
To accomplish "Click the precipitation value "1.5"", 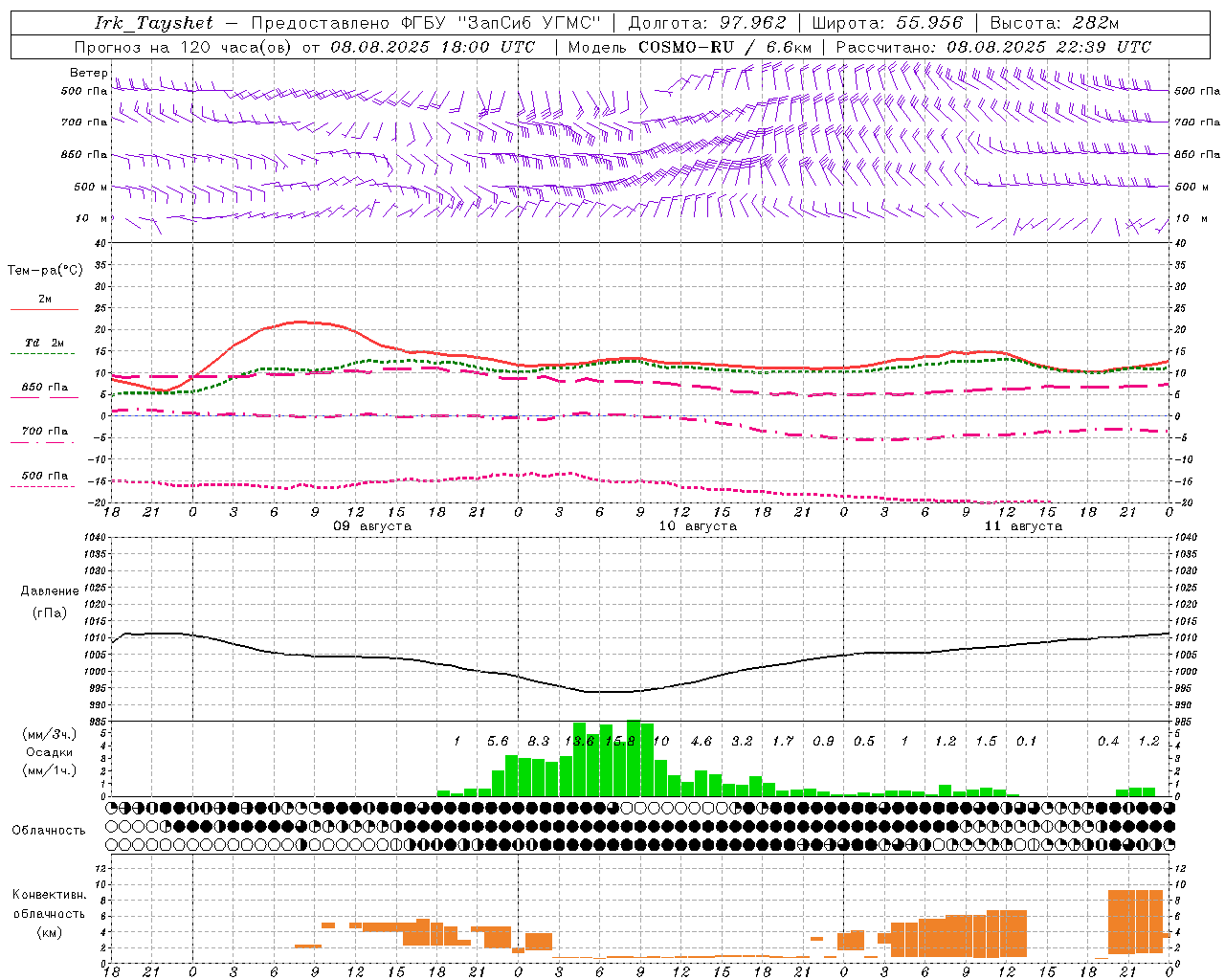I will click(x=986, y=742).
